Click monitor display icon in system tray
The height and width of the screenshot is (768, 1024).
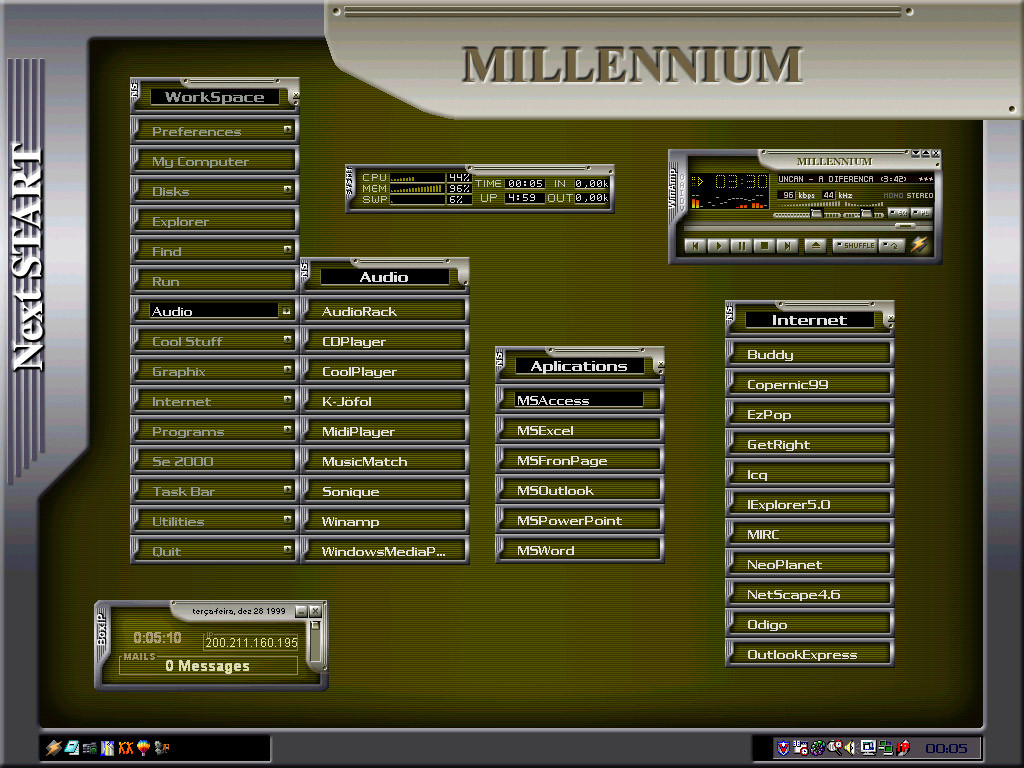pyautogui.click(x=868, y=748)
